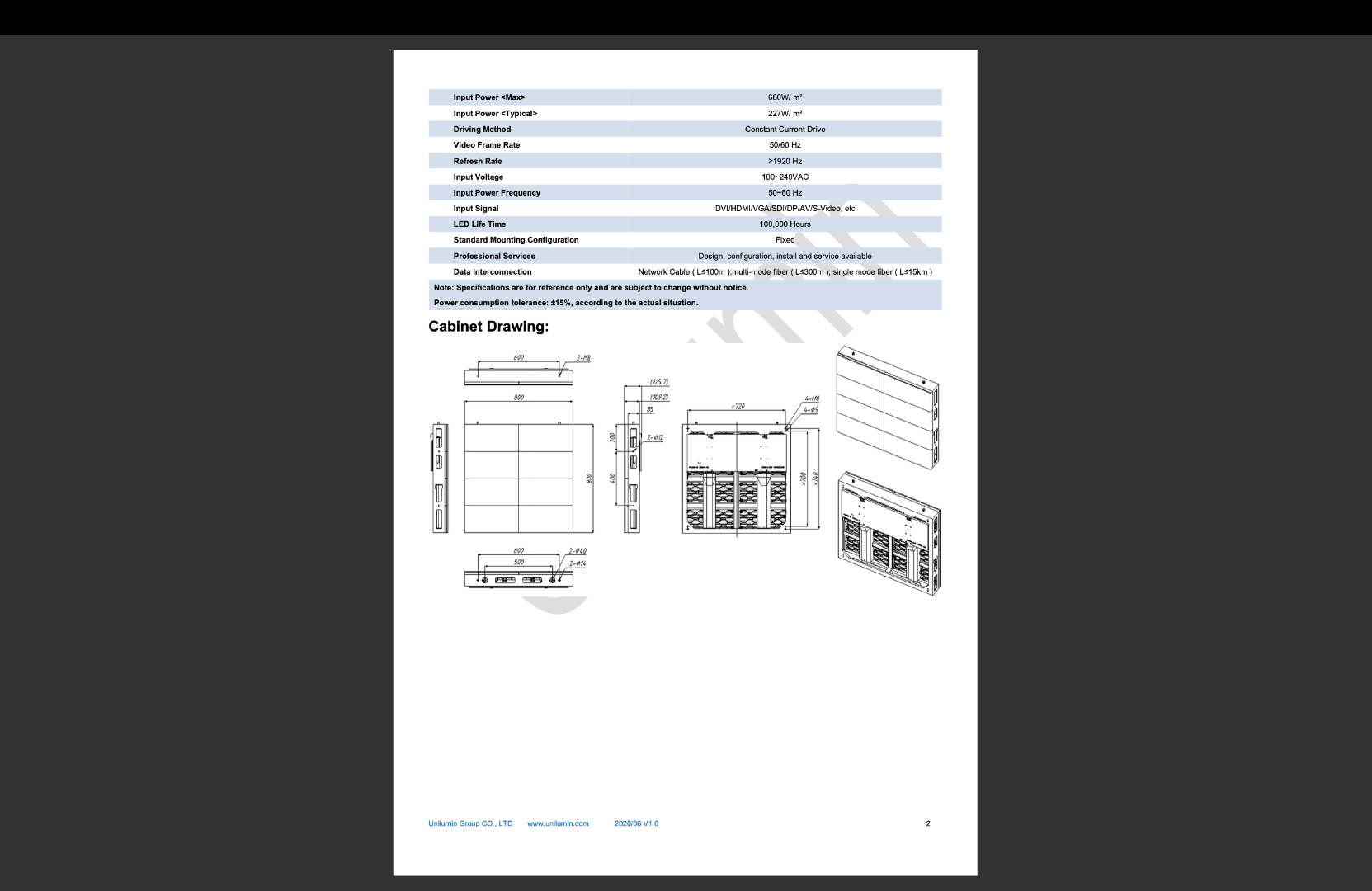The width and height of the screenshot is (1372, 891).
Task: Select the LED Life Time row label
Action: (x=479, y=224)
